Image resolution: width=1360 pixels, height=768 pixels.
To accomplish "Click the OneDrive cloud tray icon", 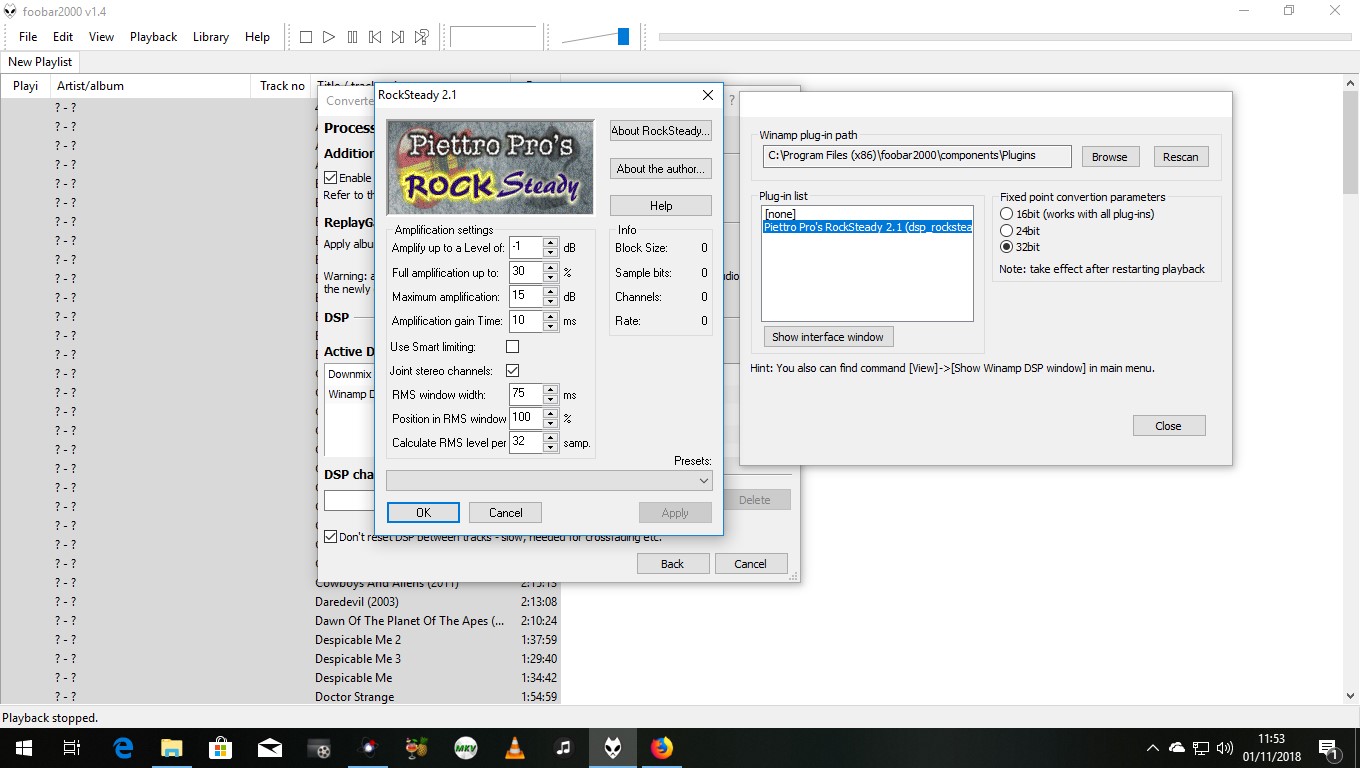I will [x=1177, y=747].
